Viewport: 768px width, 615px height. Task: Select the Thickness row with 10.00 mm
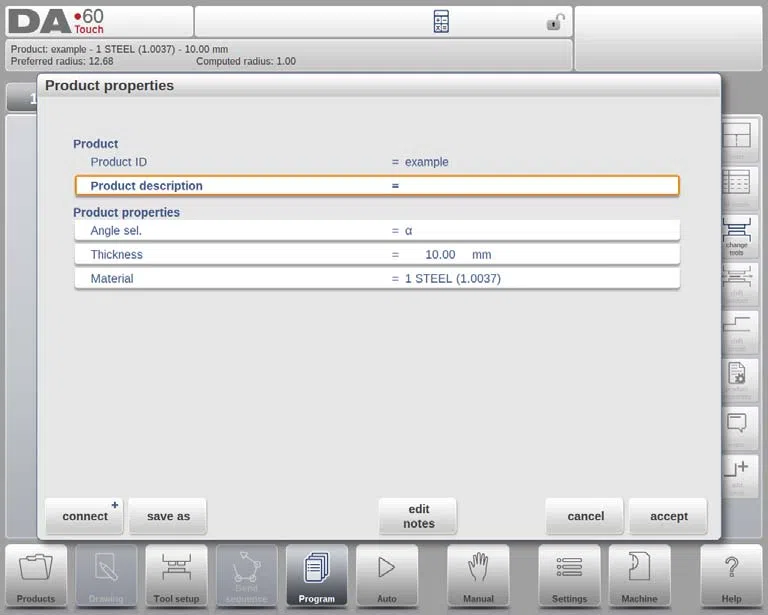pos(377,255)
